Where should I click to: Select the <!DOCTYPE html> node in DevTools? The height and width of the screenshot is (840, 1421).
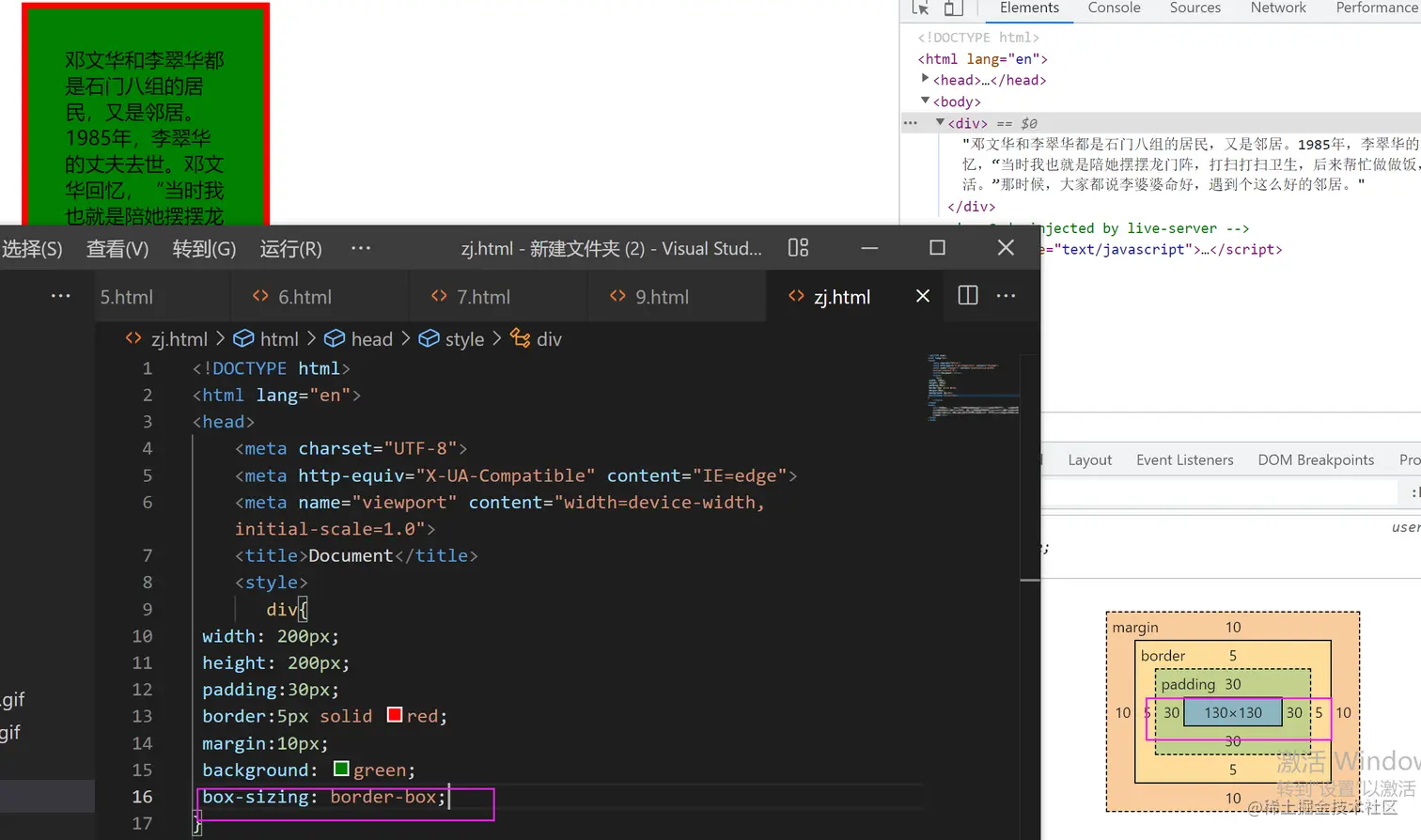978,38
